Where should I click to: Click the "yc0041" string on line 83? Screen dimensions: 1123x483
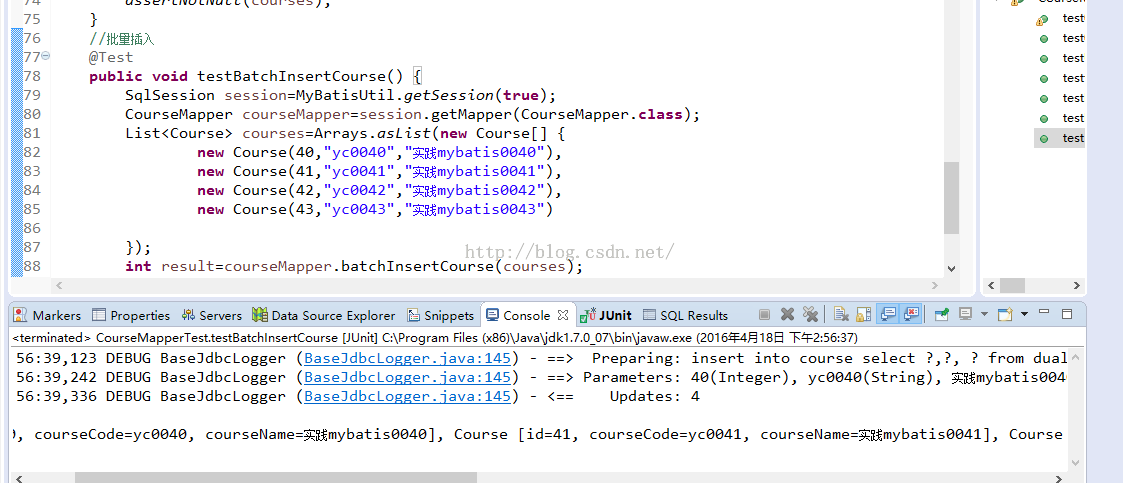(x=360, y=171)
